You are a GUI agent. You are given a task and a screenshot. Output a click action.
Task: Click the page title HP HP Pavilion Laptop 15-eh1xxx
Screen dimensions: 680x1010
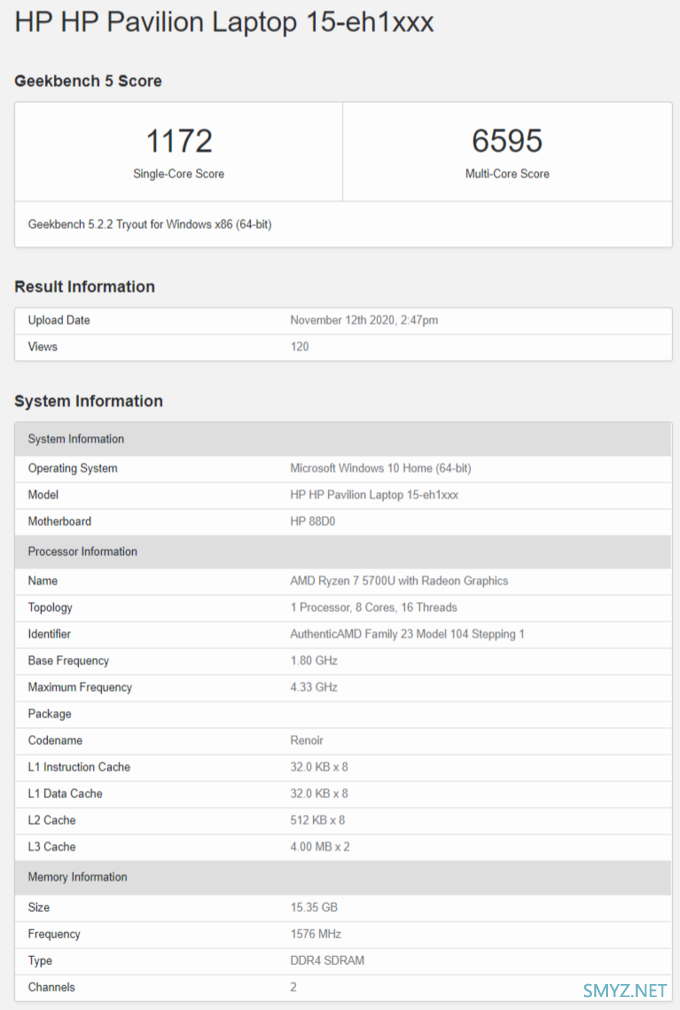pyautogui.click(x=224, y=23)
